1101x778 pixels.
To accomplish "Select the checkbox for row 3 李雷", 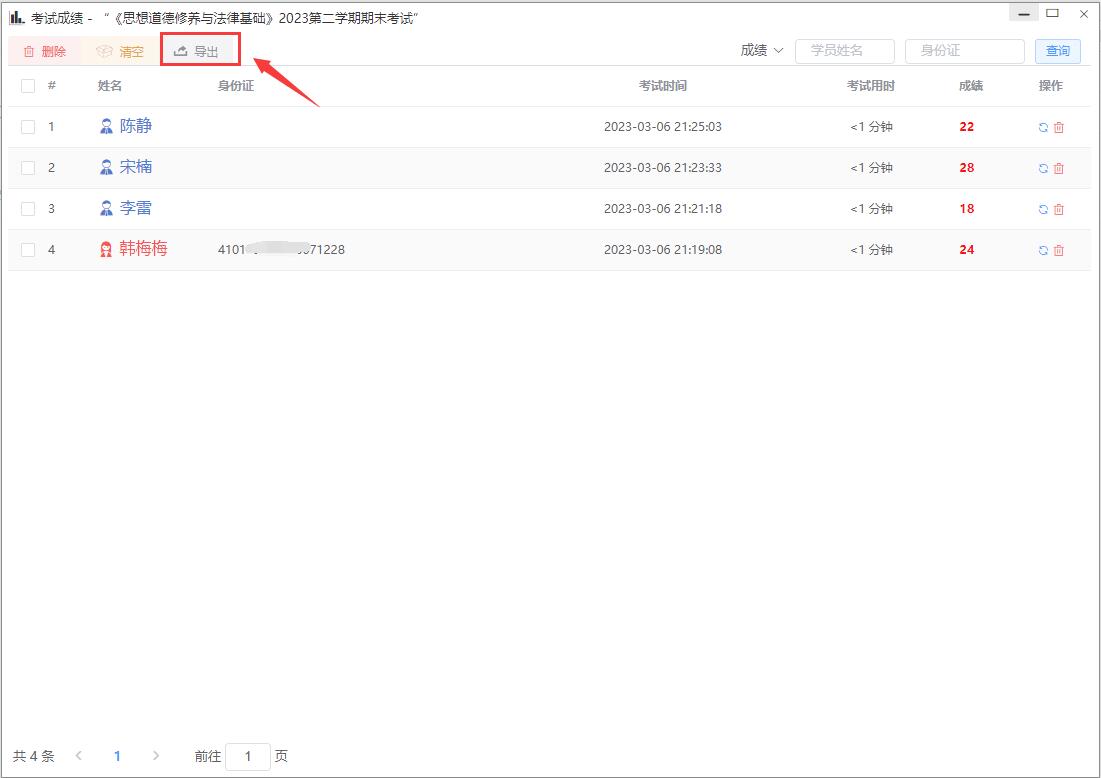I will (x=28, y=209).
